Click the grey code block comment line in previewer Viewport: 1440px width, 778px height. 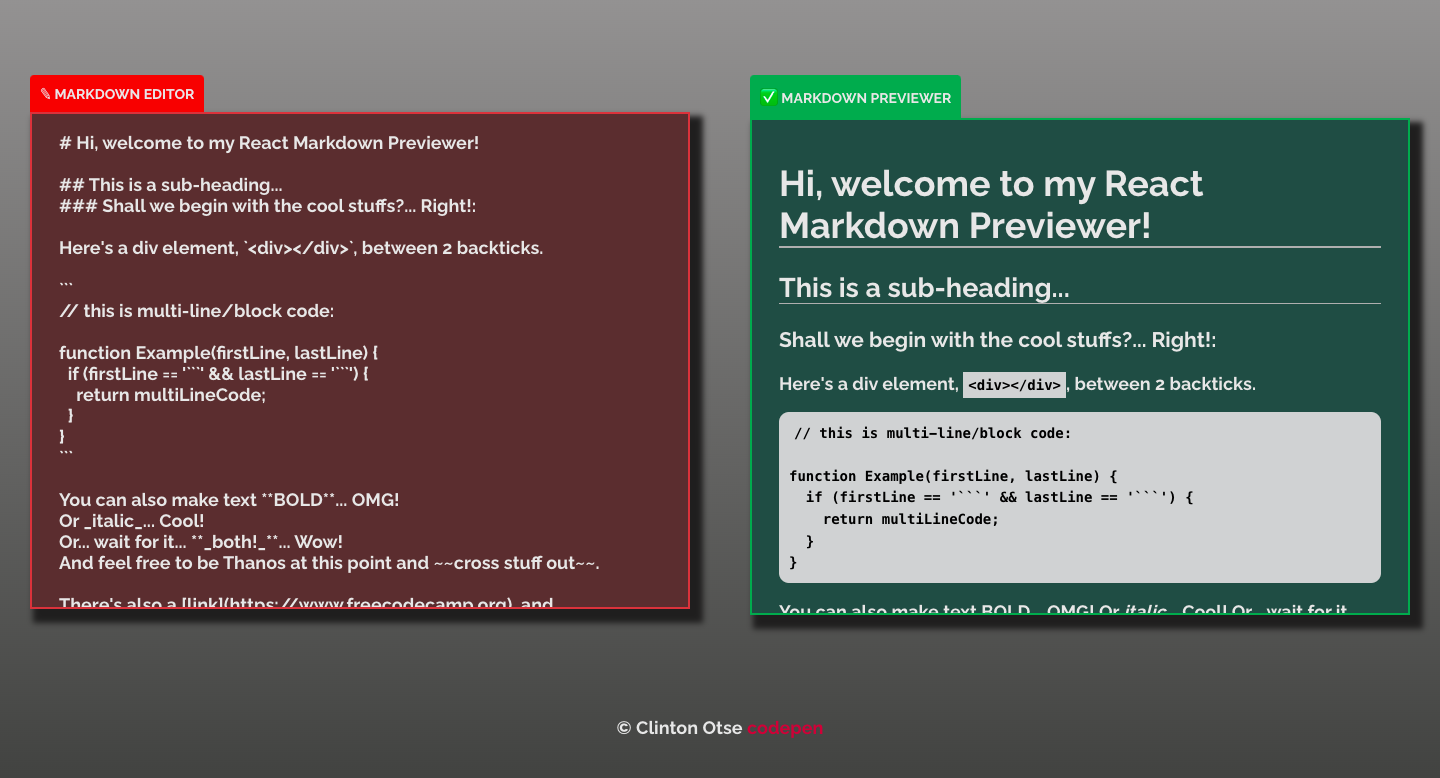(x=933, y=433)
